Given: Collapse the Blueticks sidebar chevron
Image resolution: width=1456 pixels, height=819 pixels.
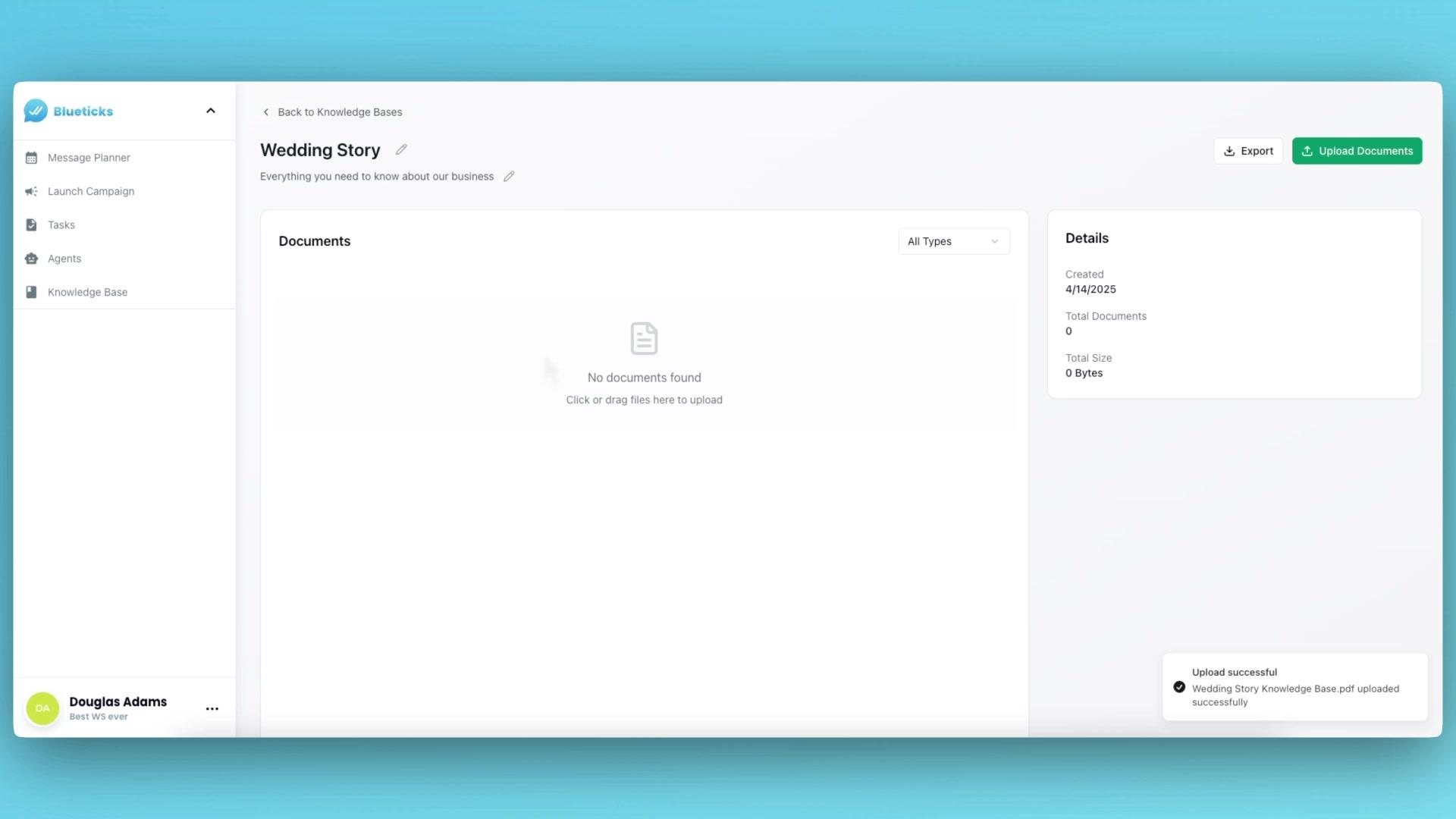Looking at the screenshot, I should click(211, 111).
